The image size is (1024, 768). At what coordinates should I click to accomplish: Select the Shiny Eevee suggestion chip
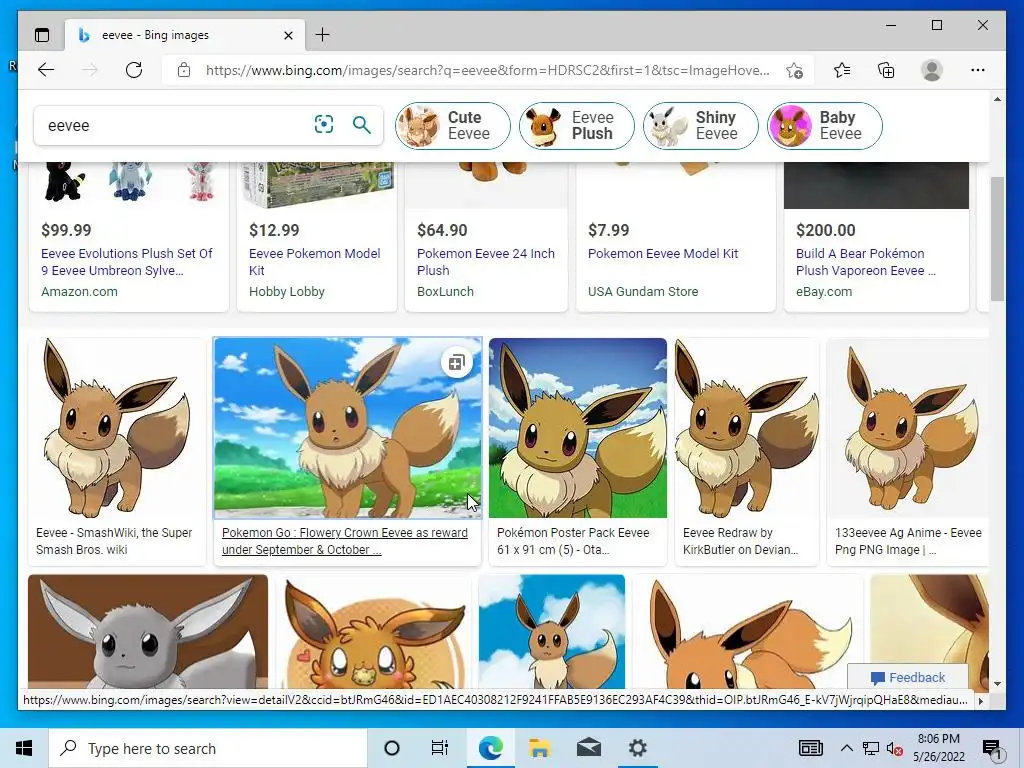click(701, 125)
